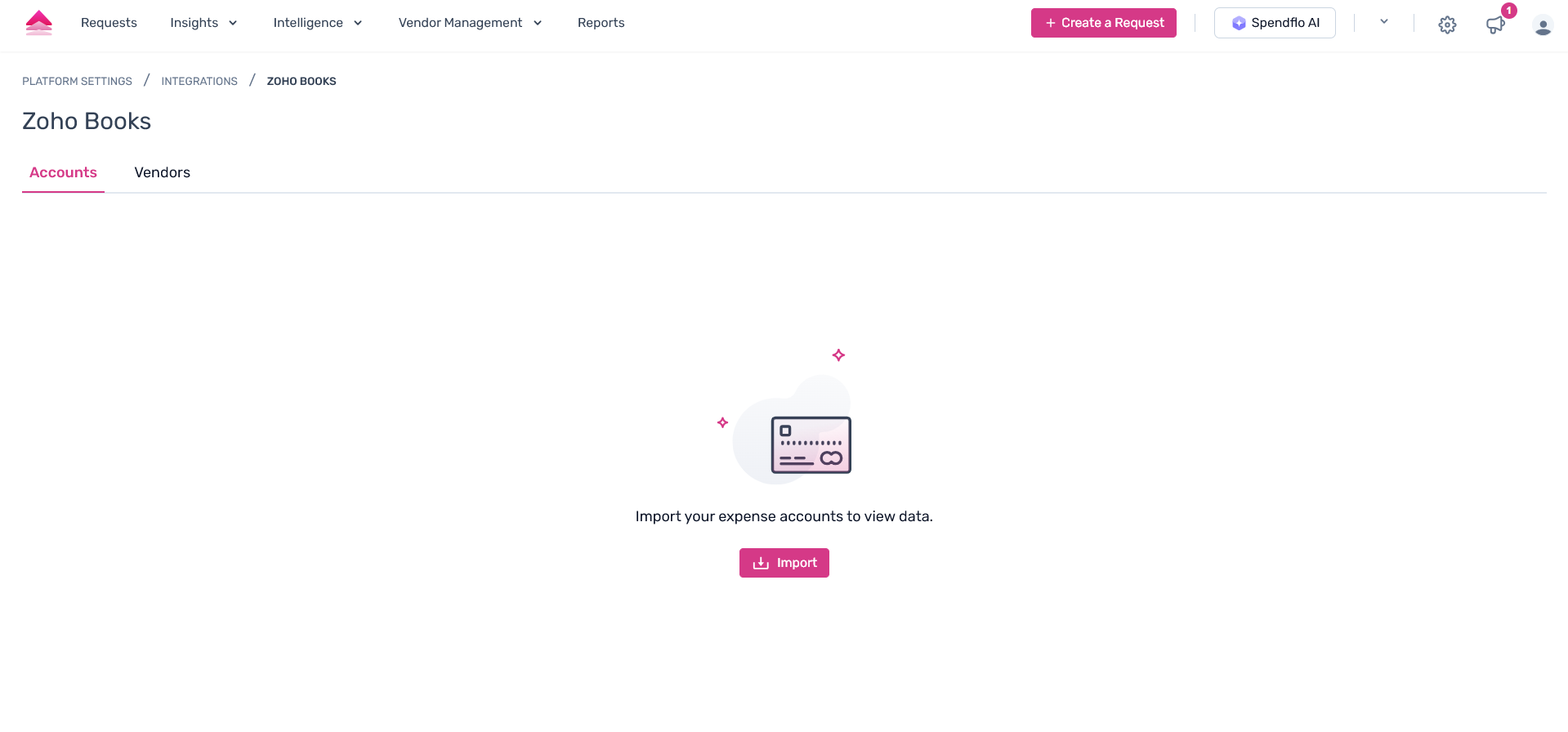This screenshot has height=732, width=1568.
Task: Open the user profile avatar
Action: pyautogui.click(x=1543, y=25)
